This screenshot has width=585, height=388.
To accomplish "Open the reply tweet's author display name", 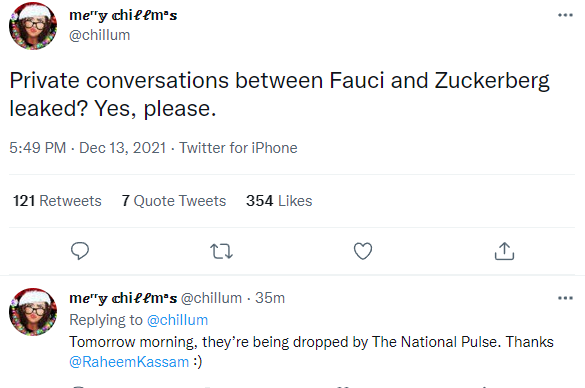I will 123,298.
